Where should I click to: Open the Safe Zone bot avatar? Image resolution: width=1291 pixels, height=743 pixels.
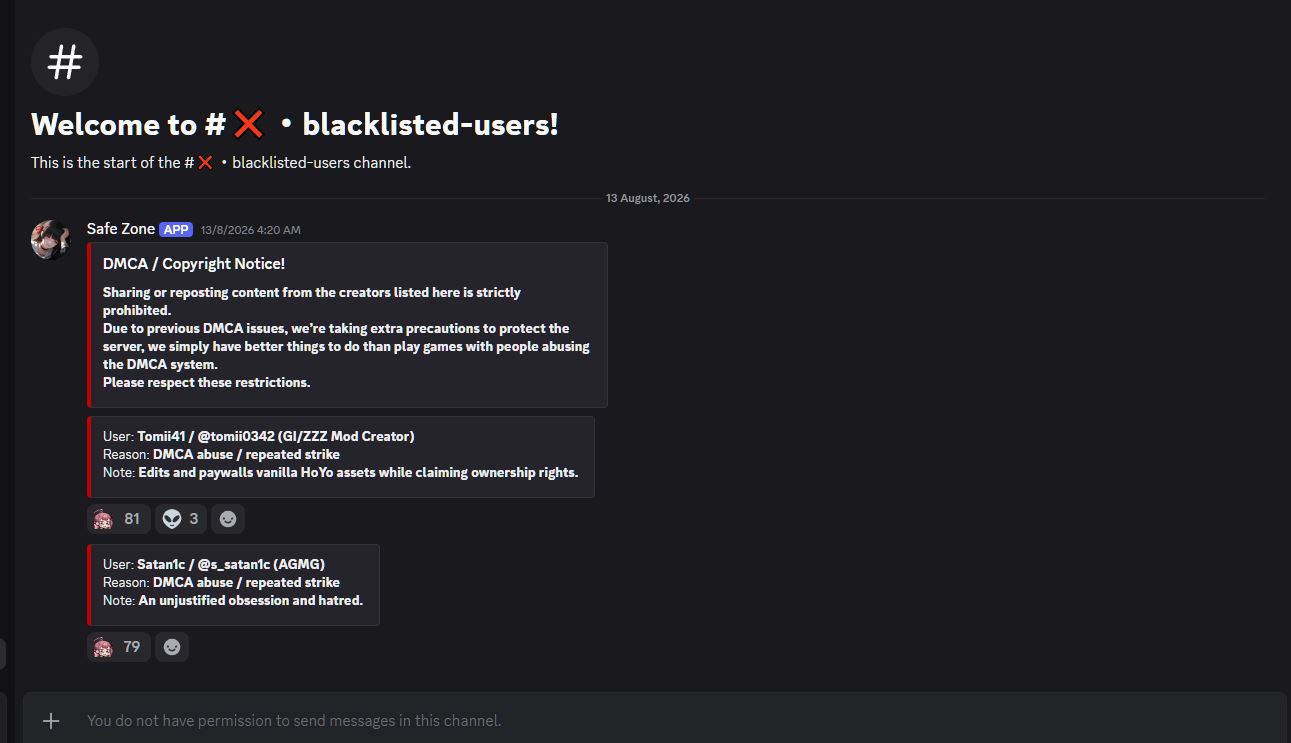click(51, 240)
